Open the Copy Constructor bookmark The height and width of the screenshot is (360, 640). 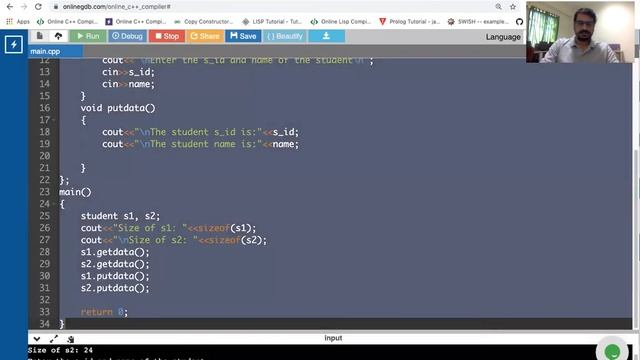point(204,22)
